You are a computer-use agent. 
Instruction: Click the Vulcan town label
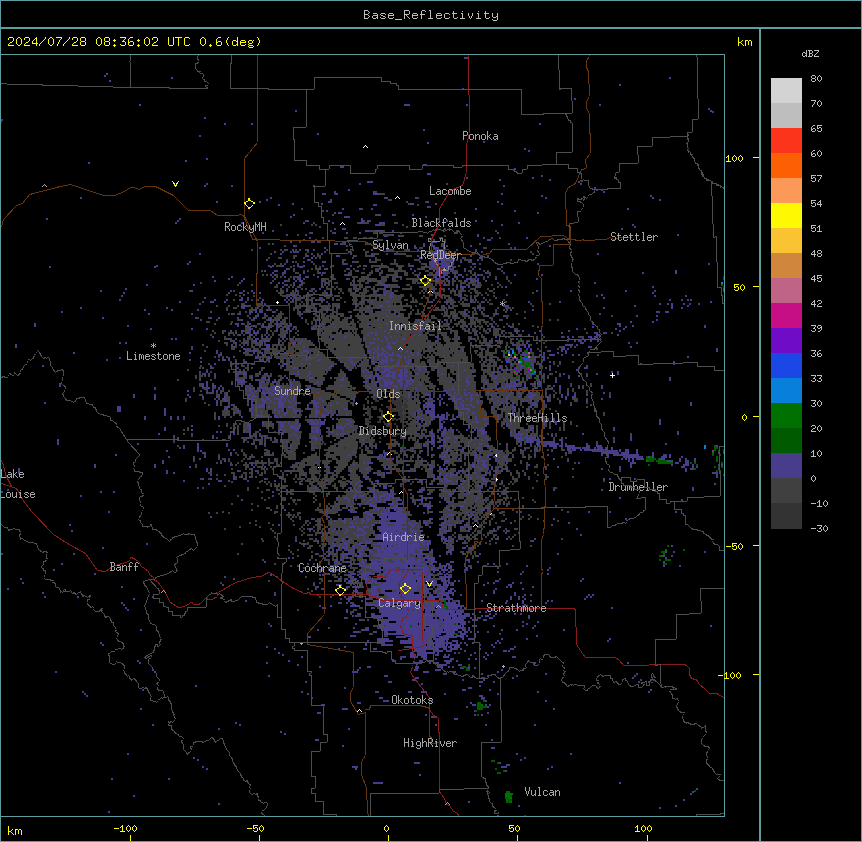coord(543,792)
